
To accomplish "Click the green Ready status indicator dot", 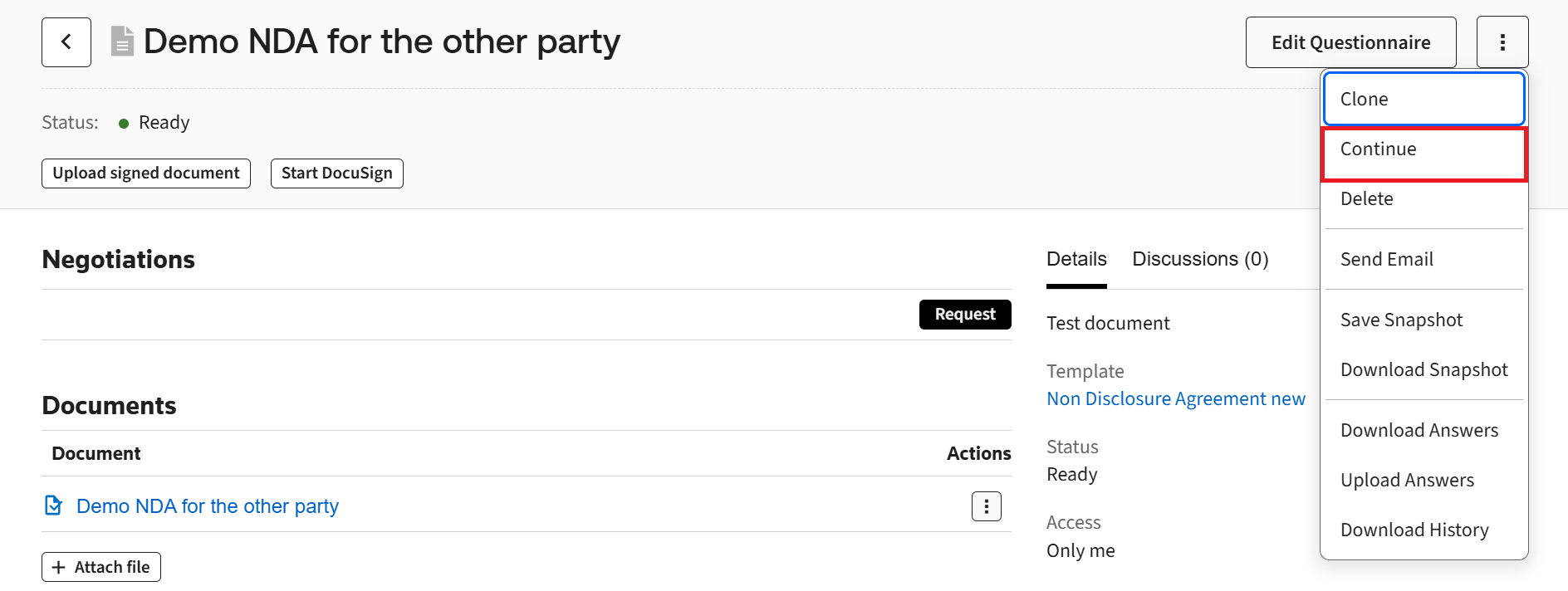I will [x=124, y=123].
